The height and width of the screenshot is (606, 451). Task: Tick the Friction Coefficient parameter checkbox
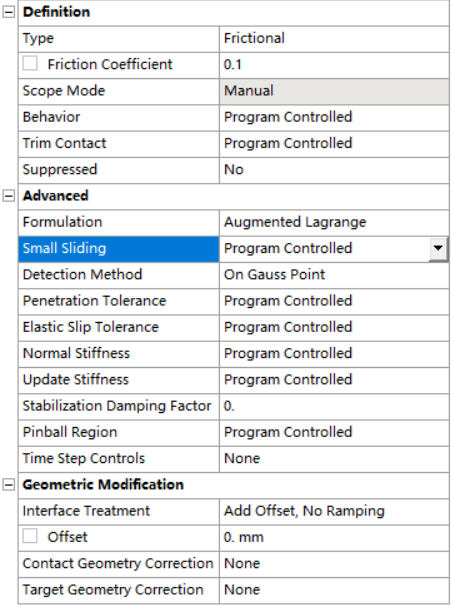pos(30,64)
